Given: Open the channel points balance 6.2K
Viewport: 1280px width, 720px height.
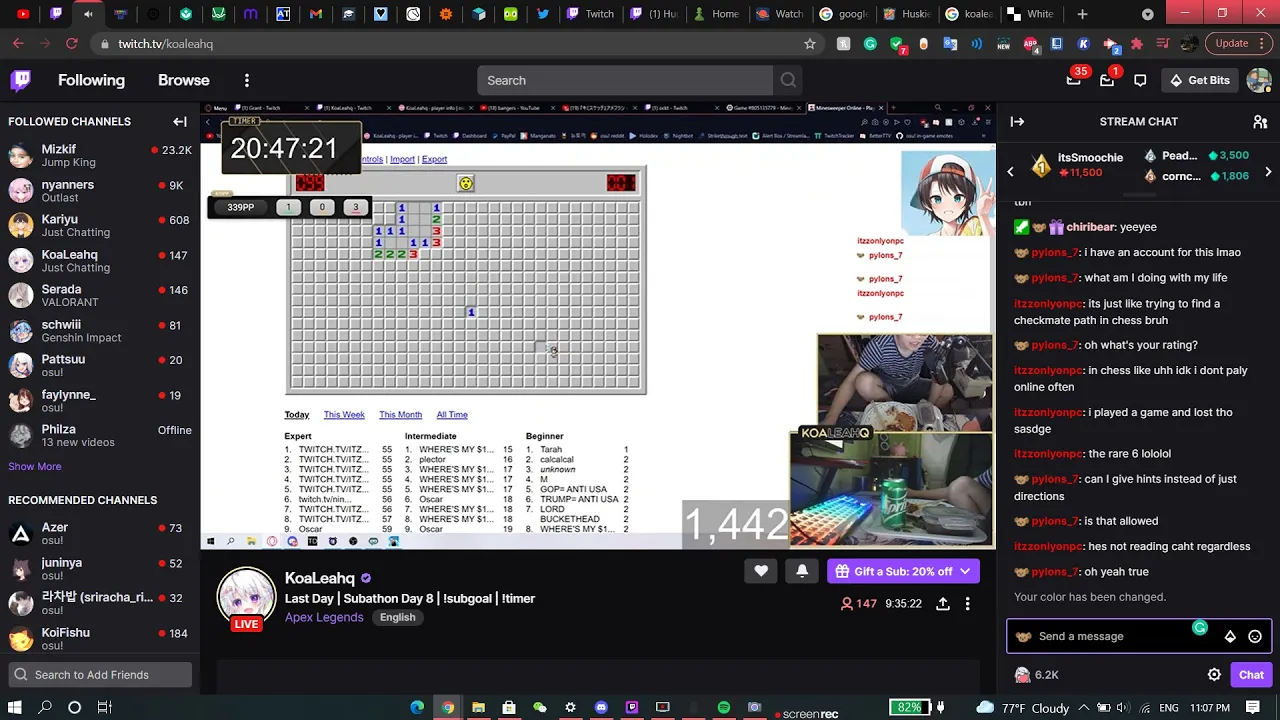Looking at the screenshot, I should (1036, 675).
